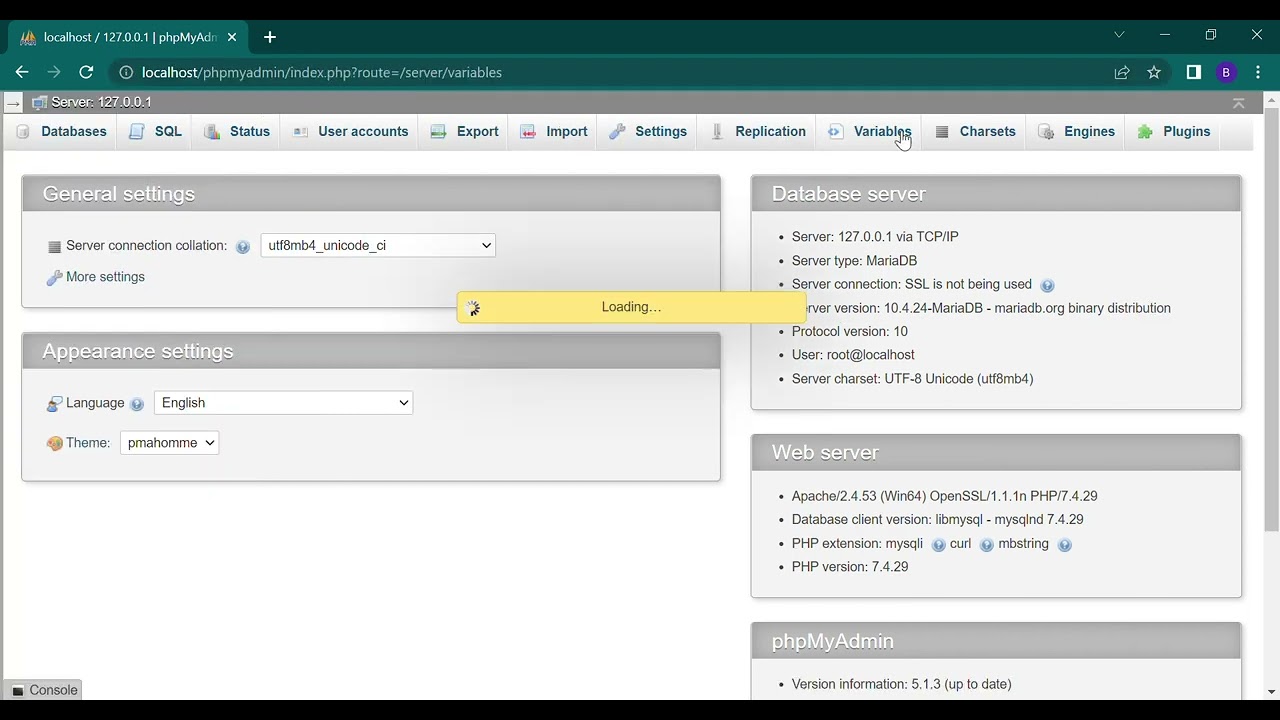Screen dimensions: 1280x720
Task: Click the Replication icon
Action: (x=717, y=132)
